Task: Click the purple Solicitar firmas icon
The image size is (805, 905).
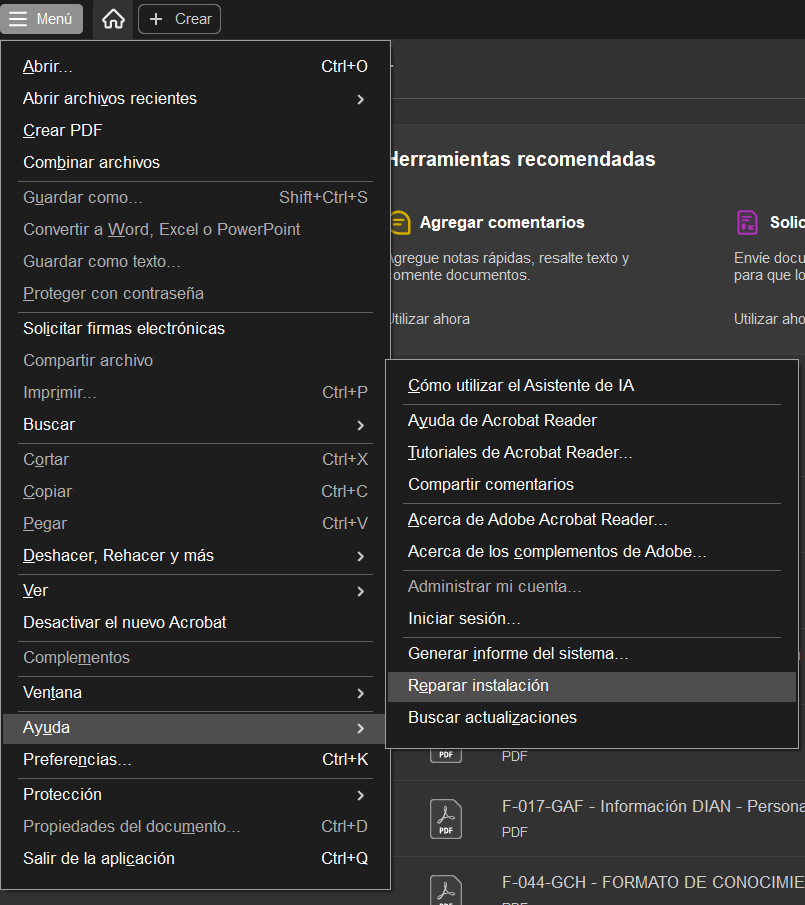Action: pos(747,222)
